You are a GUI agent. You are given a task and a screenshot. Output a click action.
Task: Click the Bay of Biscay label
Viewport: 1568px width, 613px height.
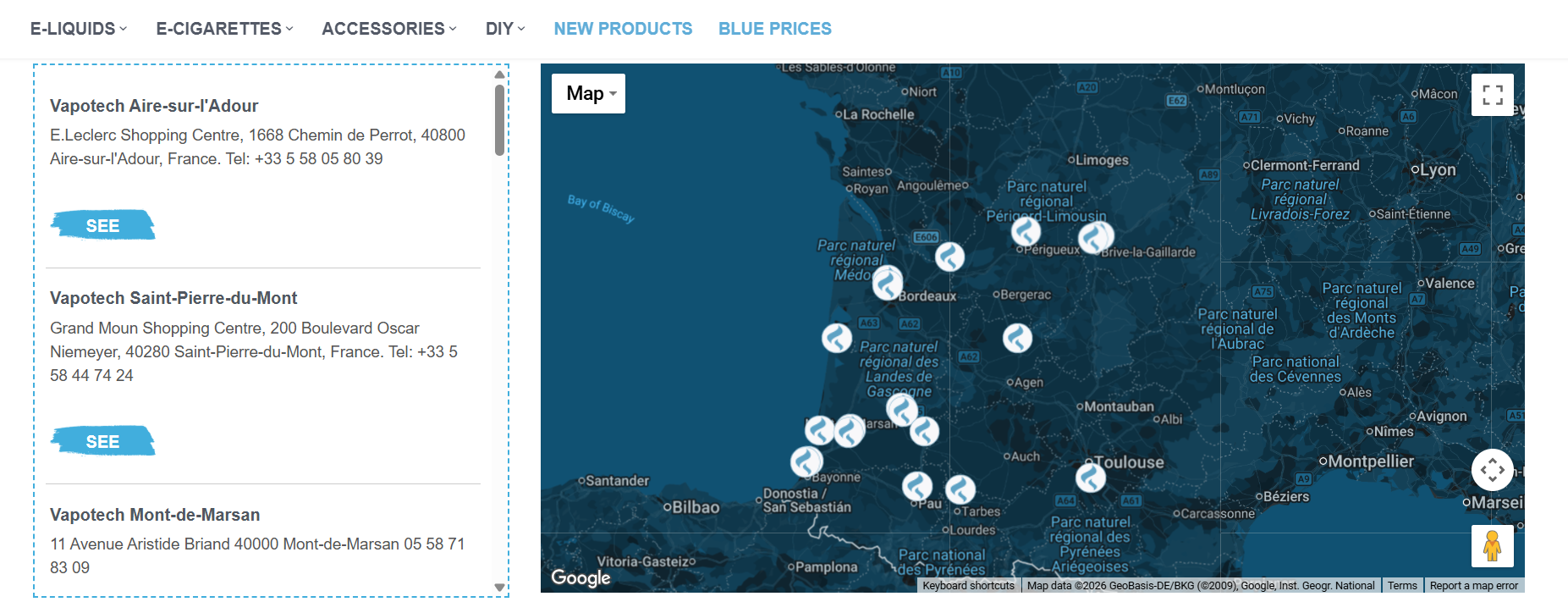[x=601, y=208]
